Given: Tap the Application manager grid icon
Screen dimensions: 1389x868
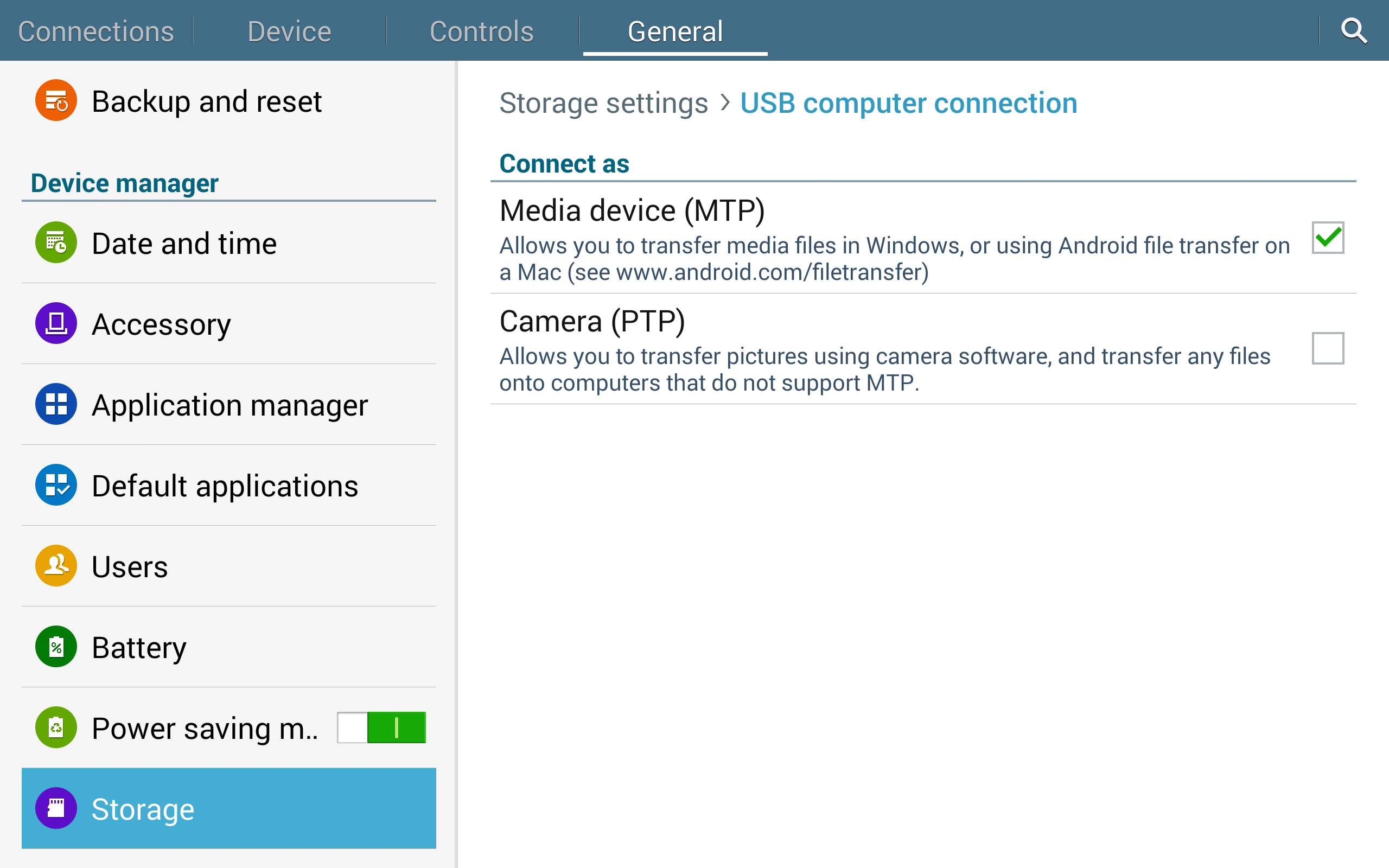Looking at the screenshot, I should click(56, 404).
